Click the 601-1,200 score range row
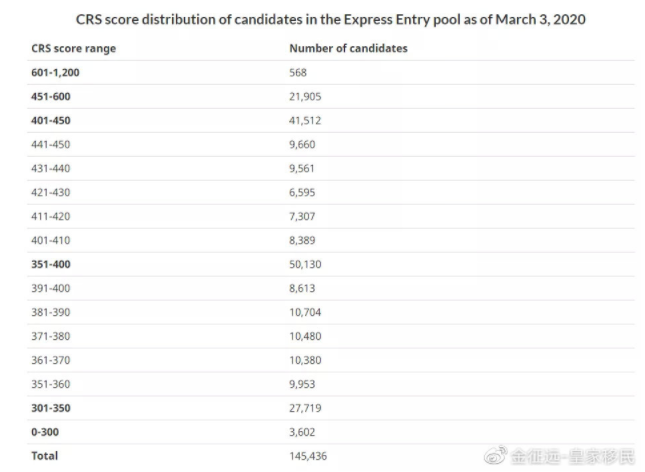The image size is (645, 472). coord(331,73)
